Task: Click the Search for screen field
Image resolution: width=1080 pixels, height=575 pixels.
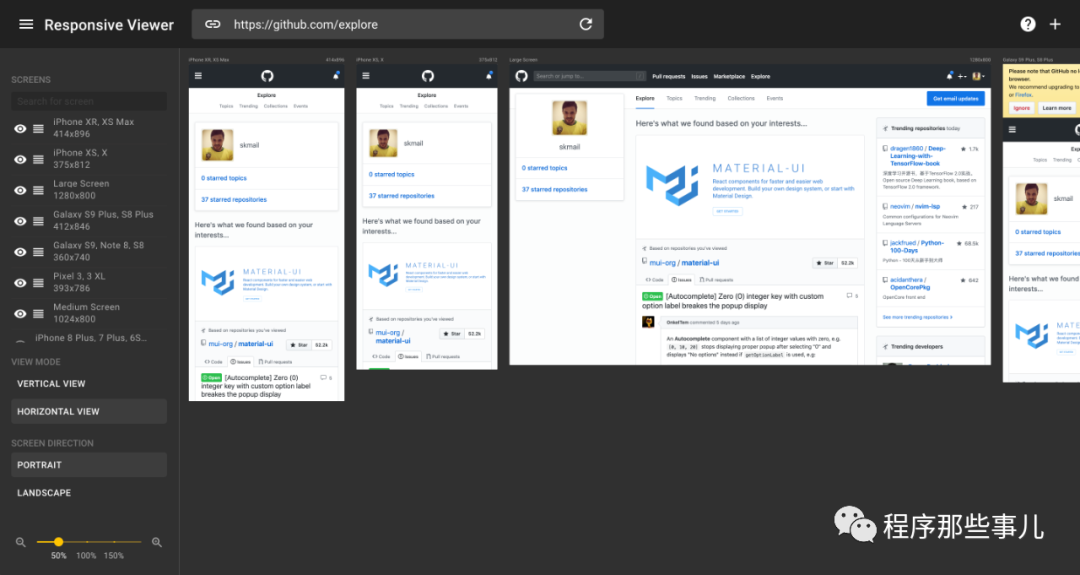Action: pos(89,101)
